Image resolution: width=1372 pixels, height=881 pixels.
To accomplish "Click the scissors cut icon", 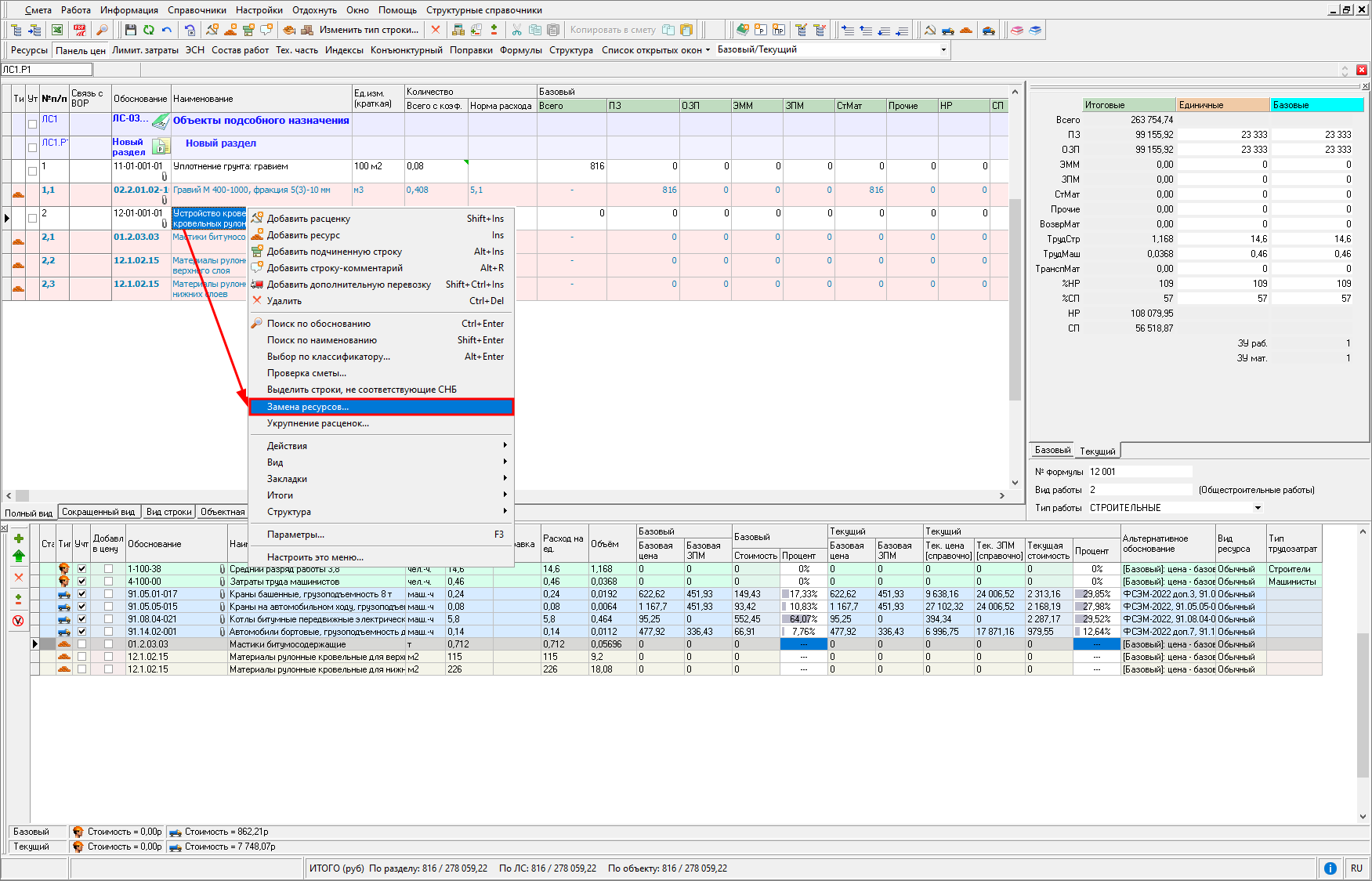I will (x=516, y=30).
